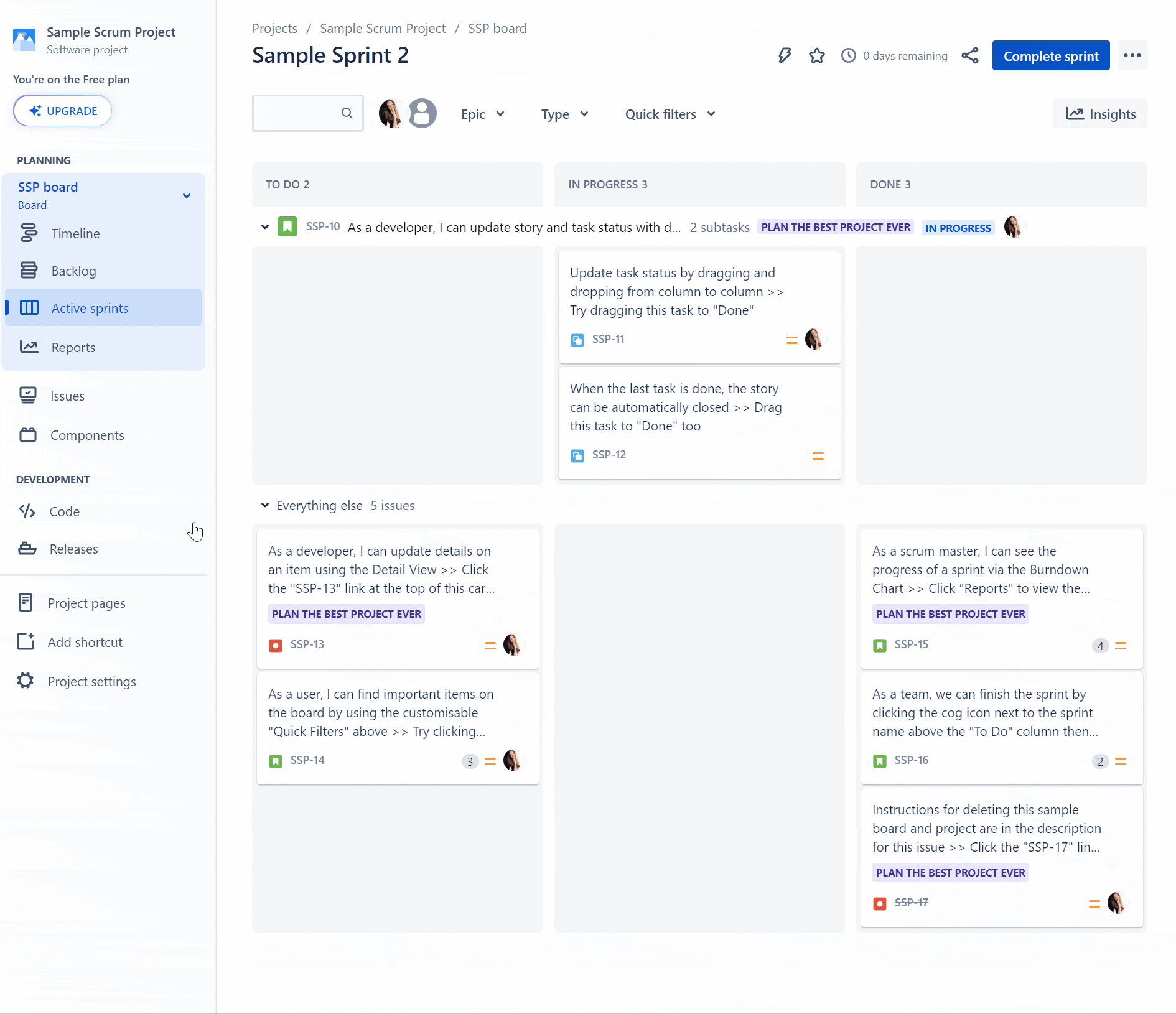
Task: Open the share icon near Complete sprint
Action: click(971, 55)
